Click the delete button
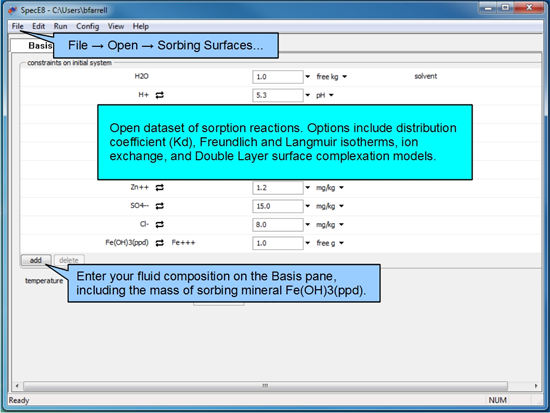 (x=69, y=260)
